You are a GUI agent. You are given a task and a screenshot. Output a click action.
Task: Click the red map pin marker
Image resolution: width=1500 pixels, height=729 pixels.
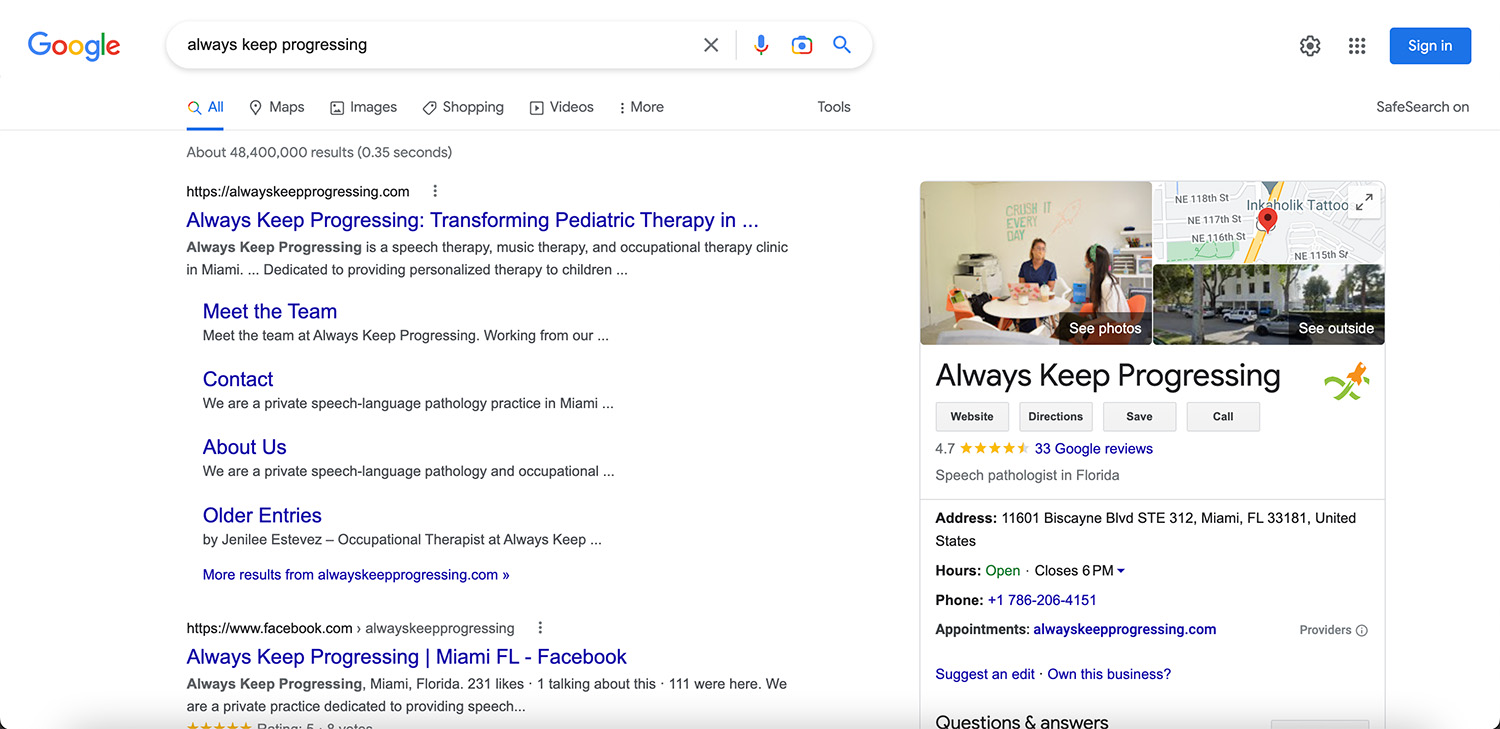coord(1267,220)
